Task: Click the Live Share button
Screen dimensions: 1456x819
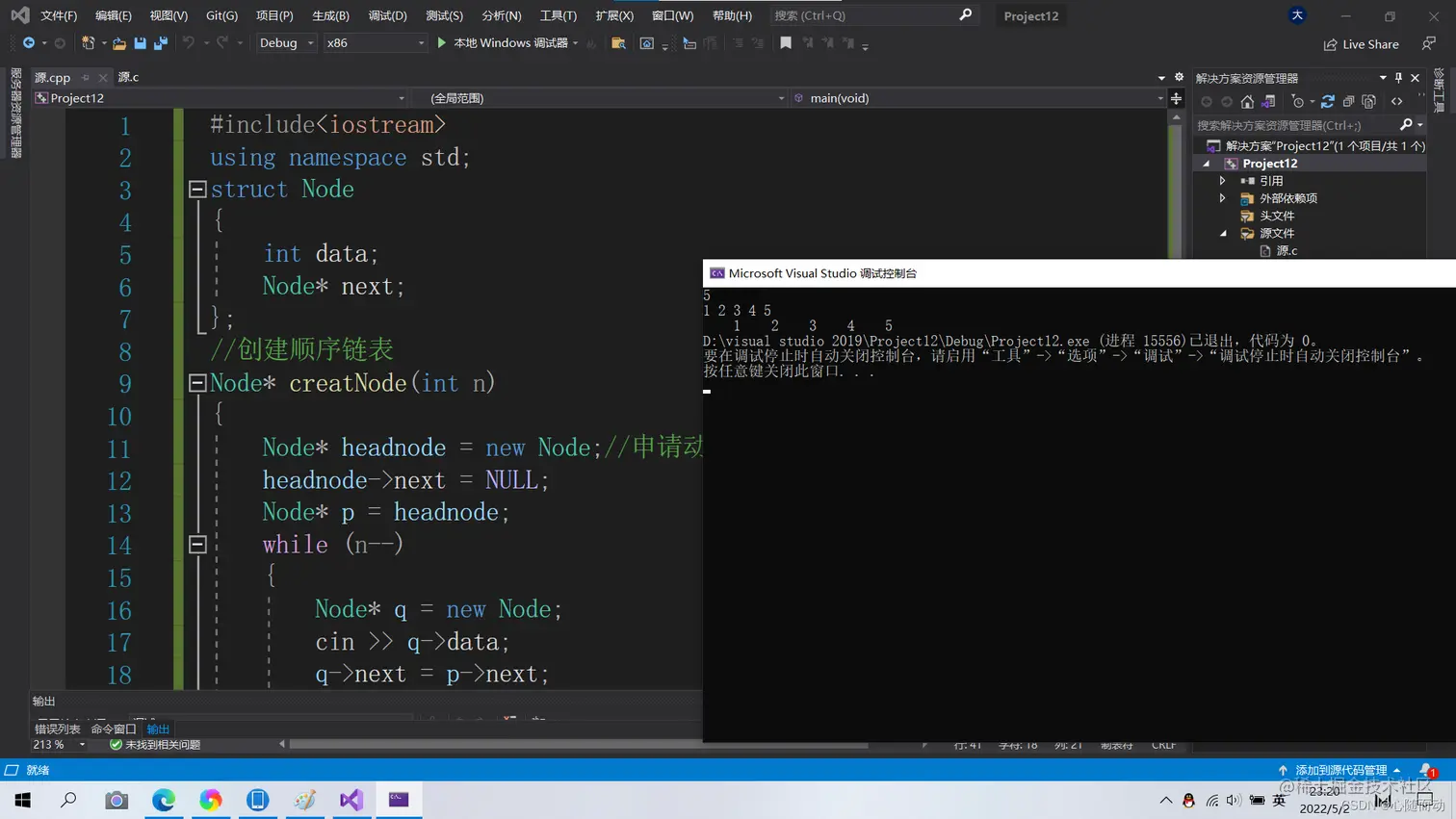Action: (x=1361, y=44)
